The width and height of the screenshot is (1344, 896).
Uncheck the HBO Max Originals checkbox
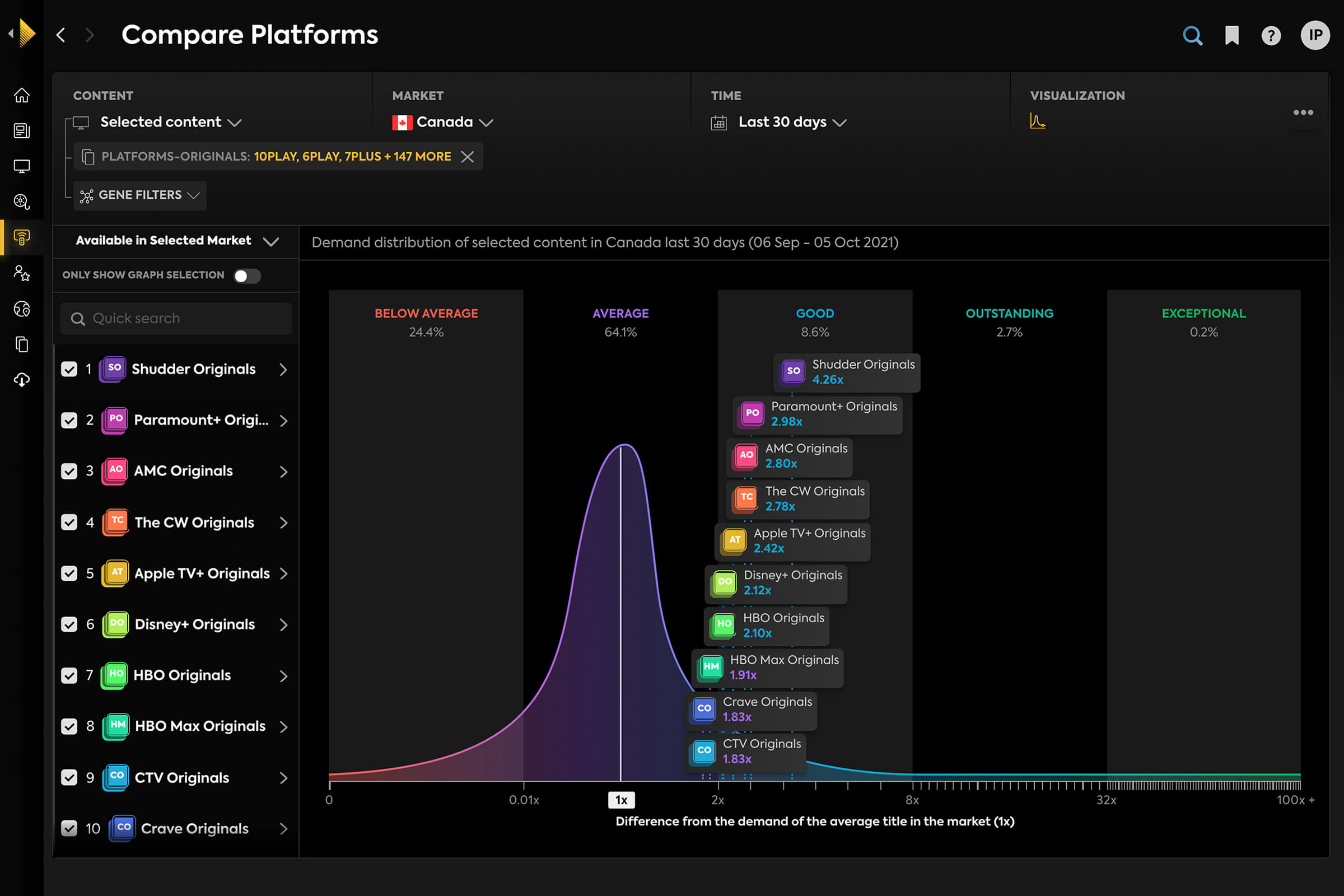69,726
